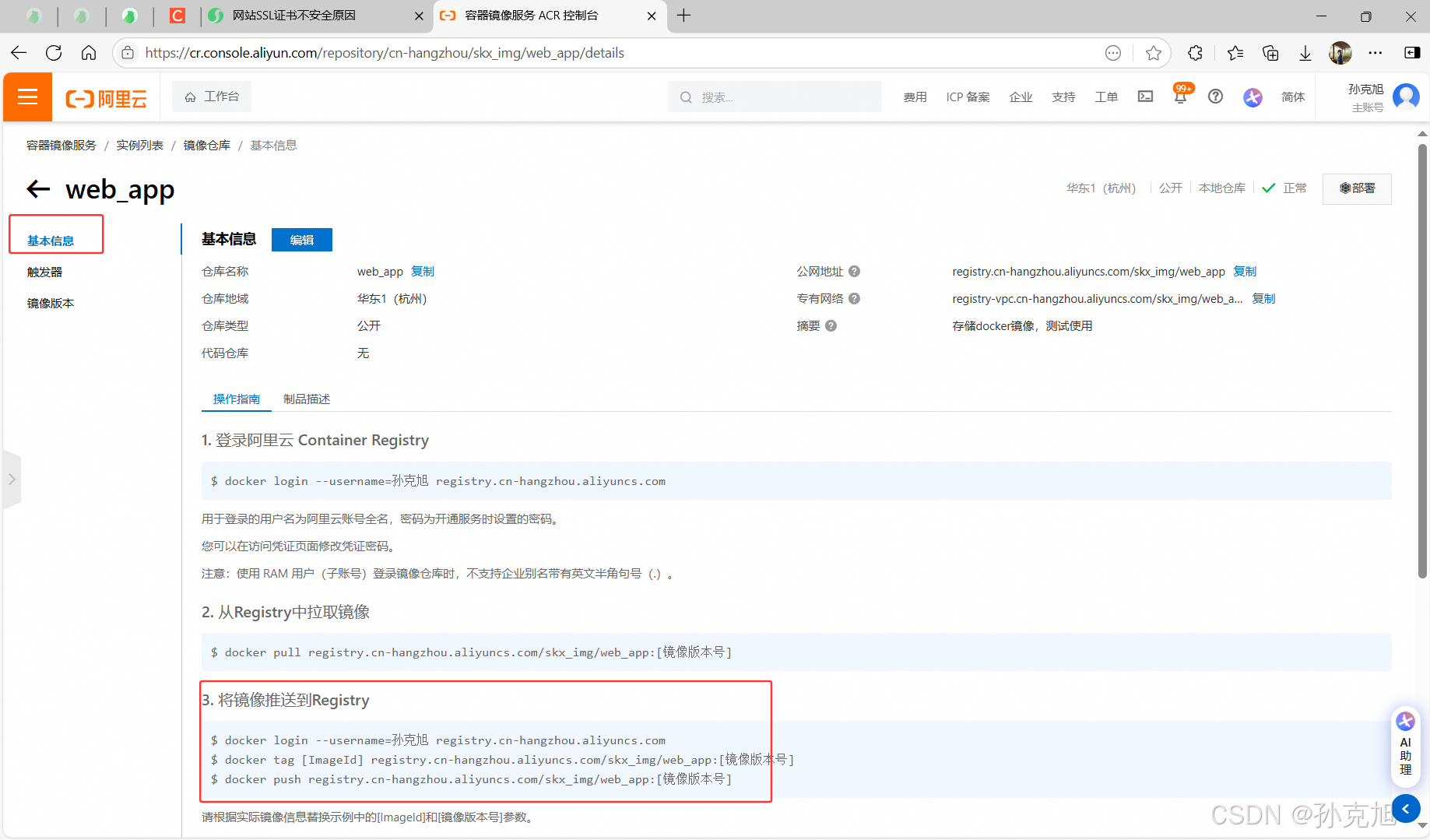Open browser profile avatar
The width and height of the screenshot is (1430, 840).
point(1340,53)
